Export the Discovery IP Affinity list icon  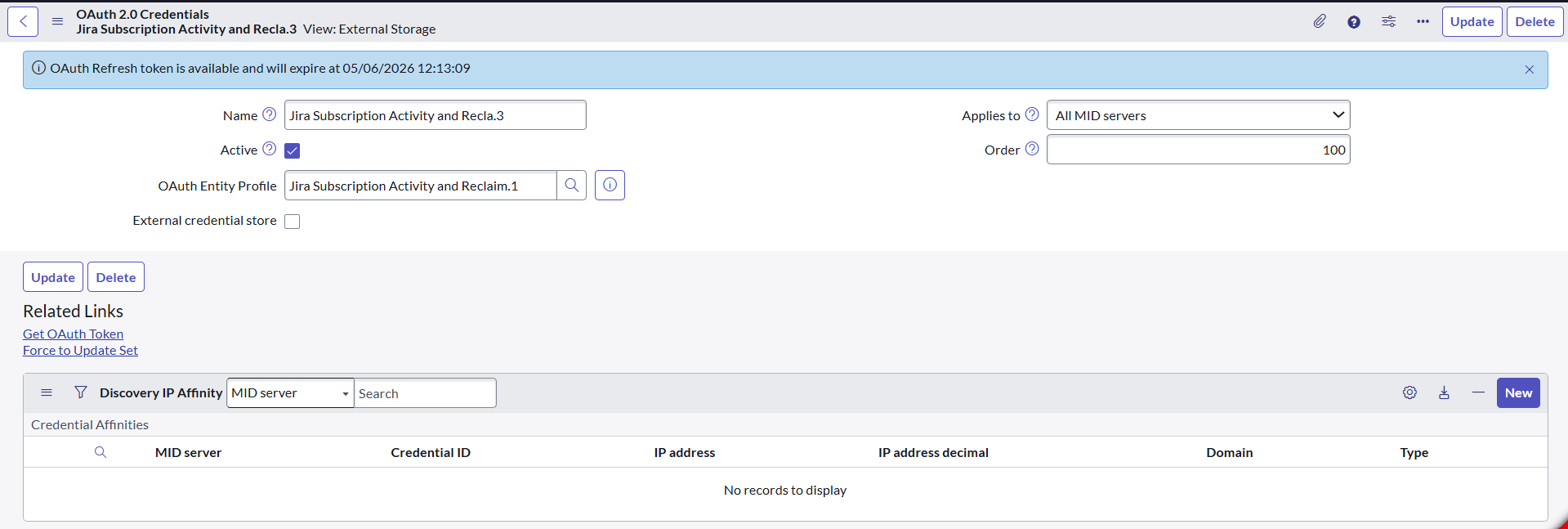click(x=1444, y=392)
